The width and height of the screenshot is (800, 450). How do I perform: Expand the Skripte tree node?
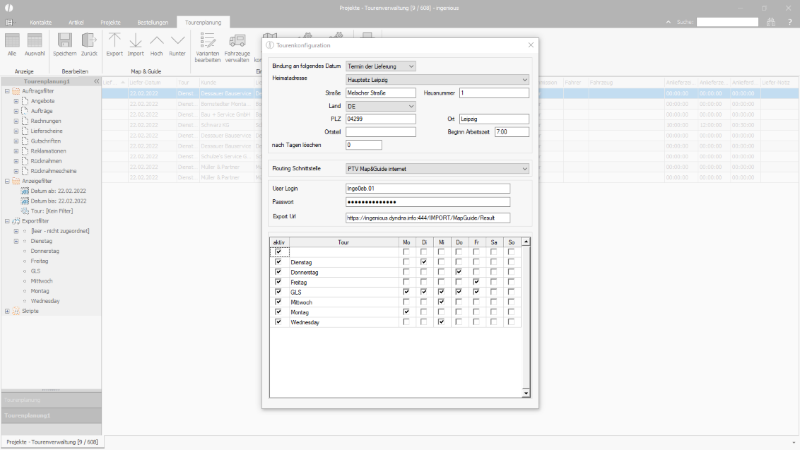[x=7, y=311]
